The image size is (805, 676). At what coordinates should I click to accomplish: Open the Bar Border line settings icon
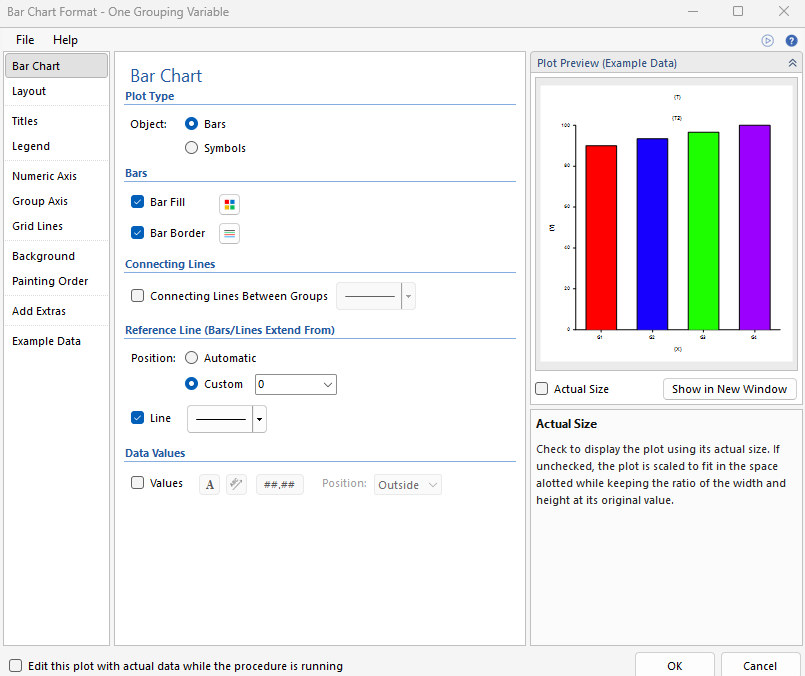230,234
